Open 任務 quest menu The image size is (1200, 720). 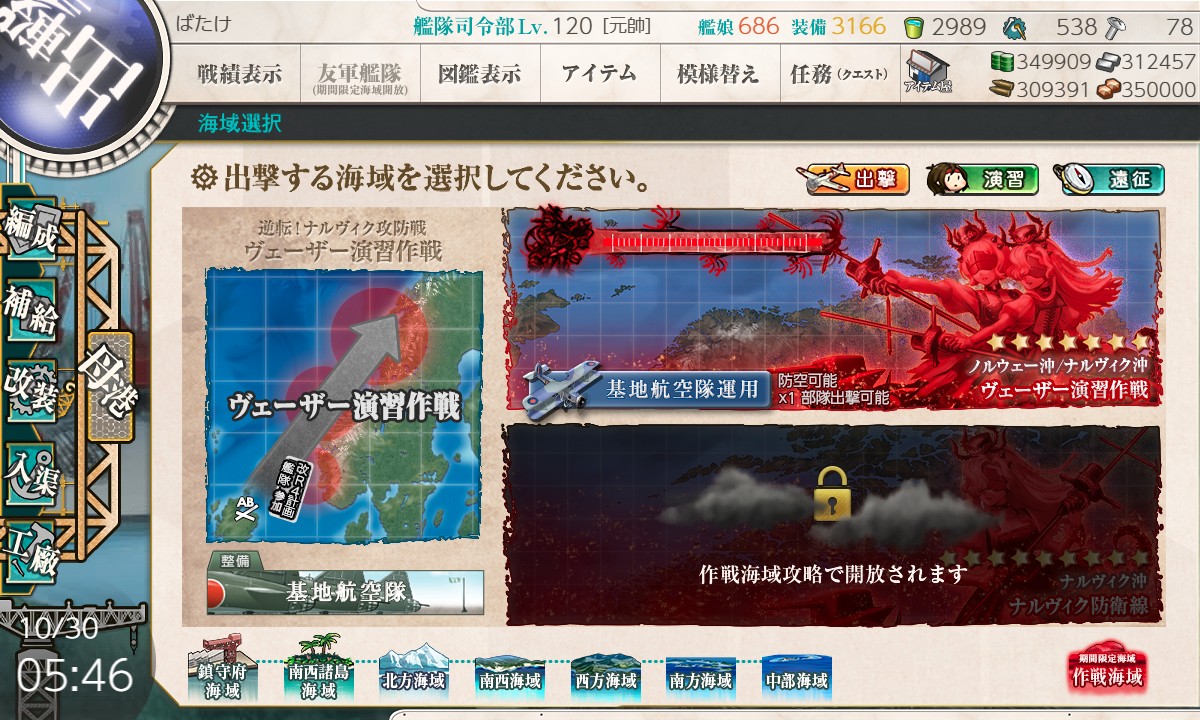click(838, 74)
